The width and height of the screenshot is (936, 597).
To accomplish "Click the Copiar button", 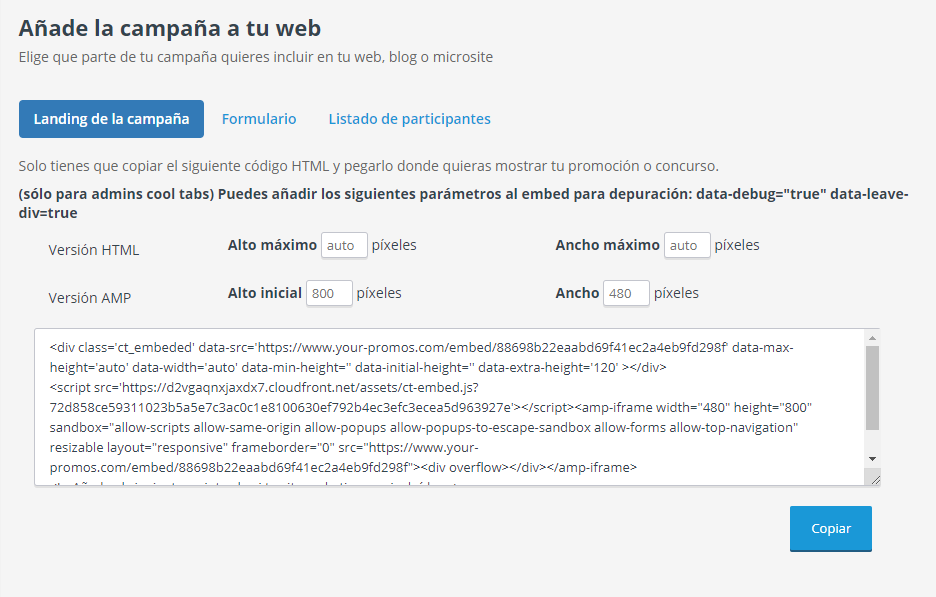I will point(830,528).
